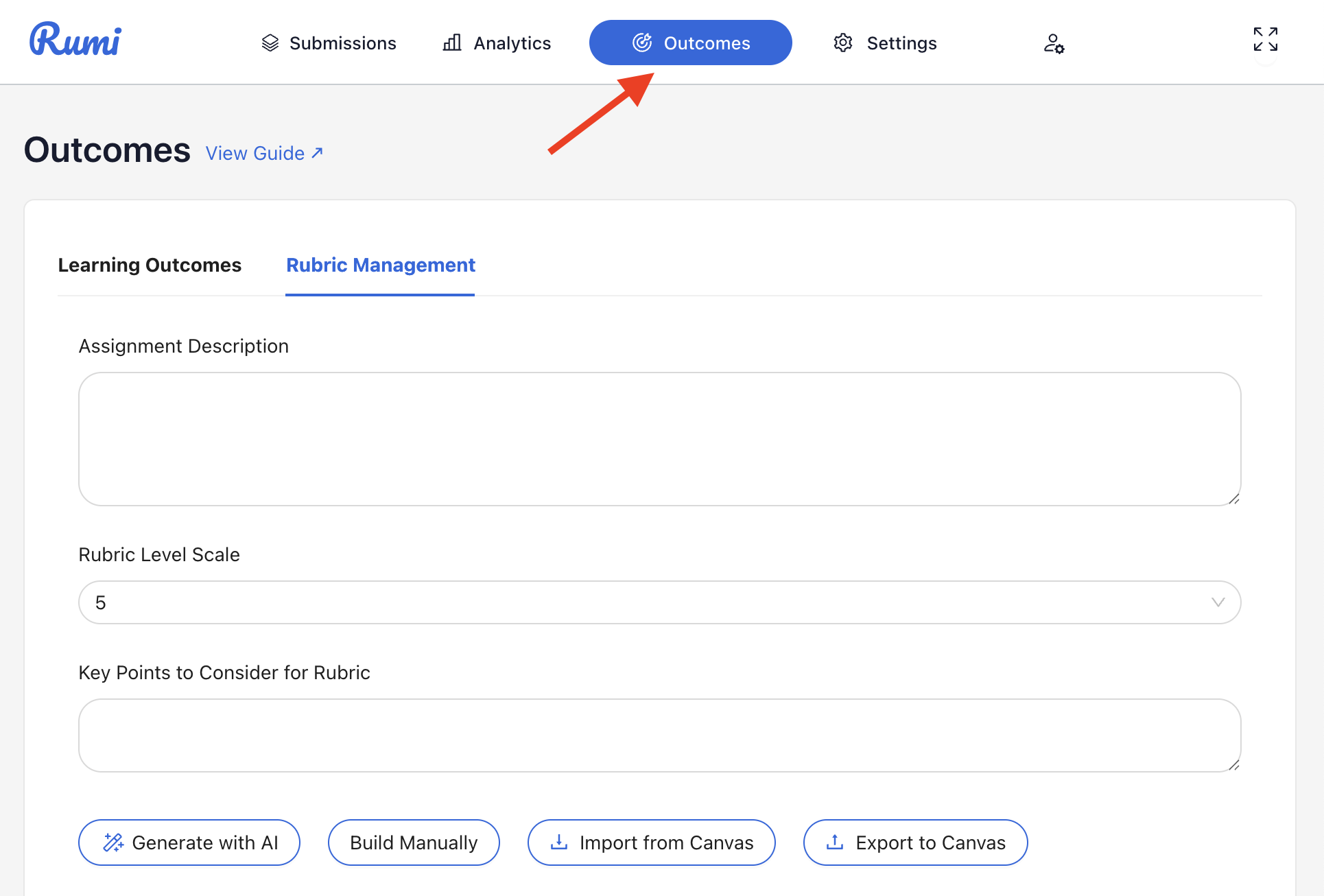Click the Rumi logo

tap(75, 40)
